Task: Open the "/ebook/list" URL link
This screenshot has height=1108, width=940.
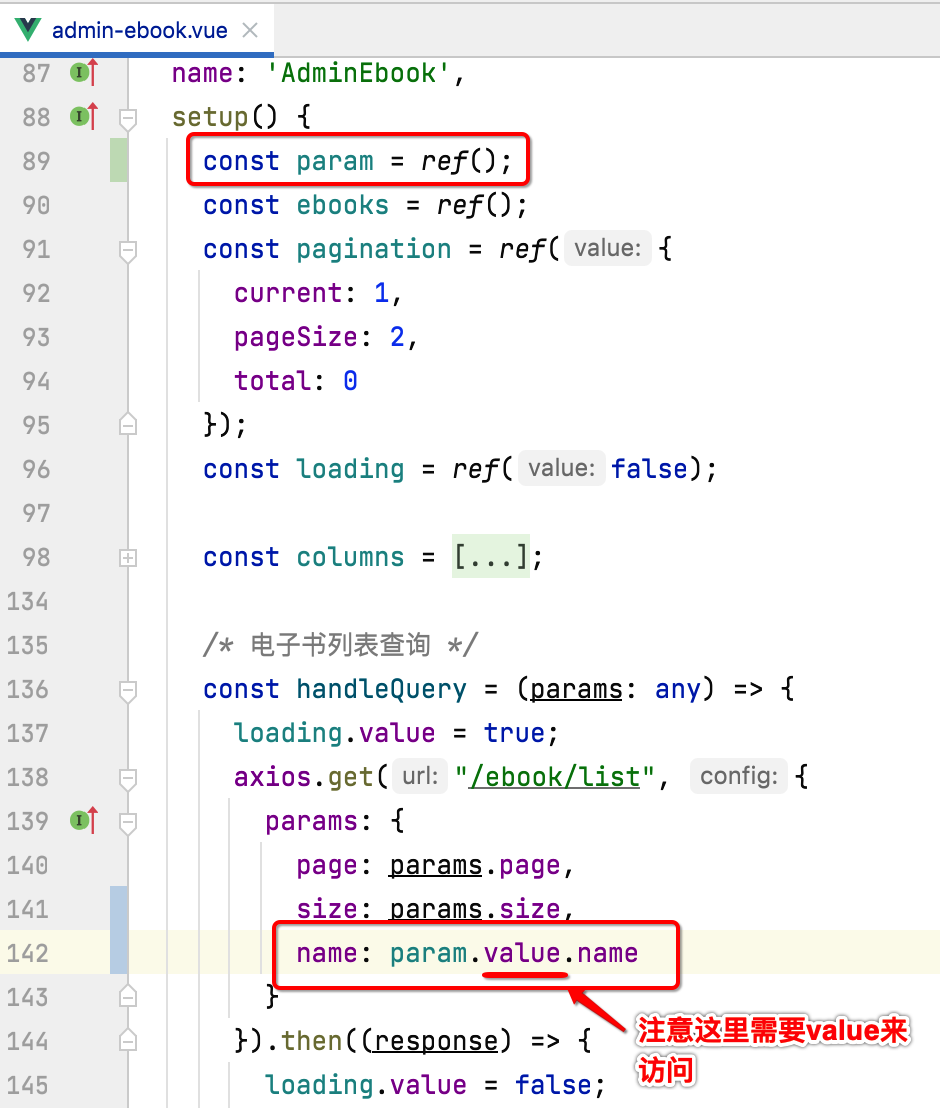Action: [555, 777]
